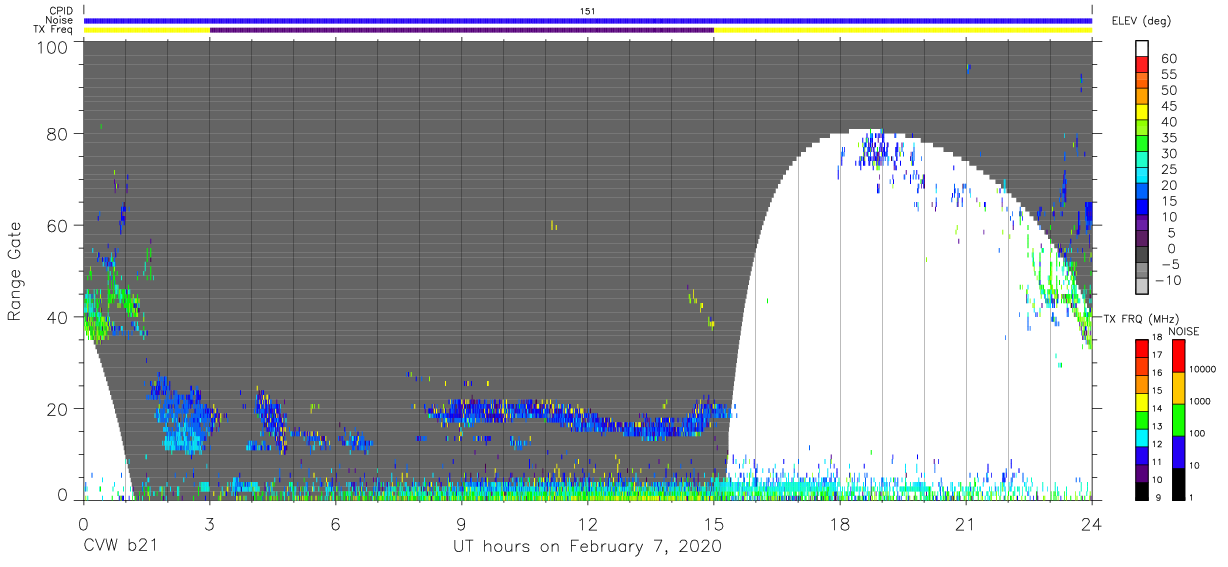Pick the green swatch of NOISE colorbar
This screenshot has width=1228, height=567.
1179,420
